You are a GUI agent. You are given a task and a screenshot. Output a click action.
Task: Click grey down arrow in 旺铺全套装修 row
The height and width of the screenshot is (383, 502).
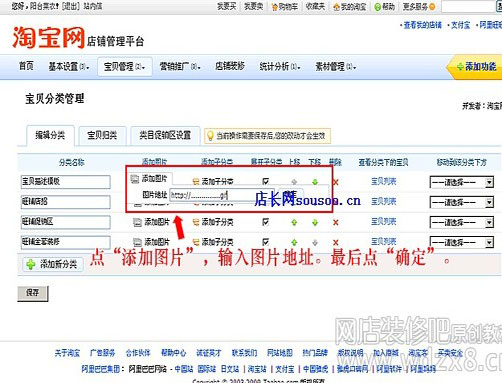tap(315, 242)
